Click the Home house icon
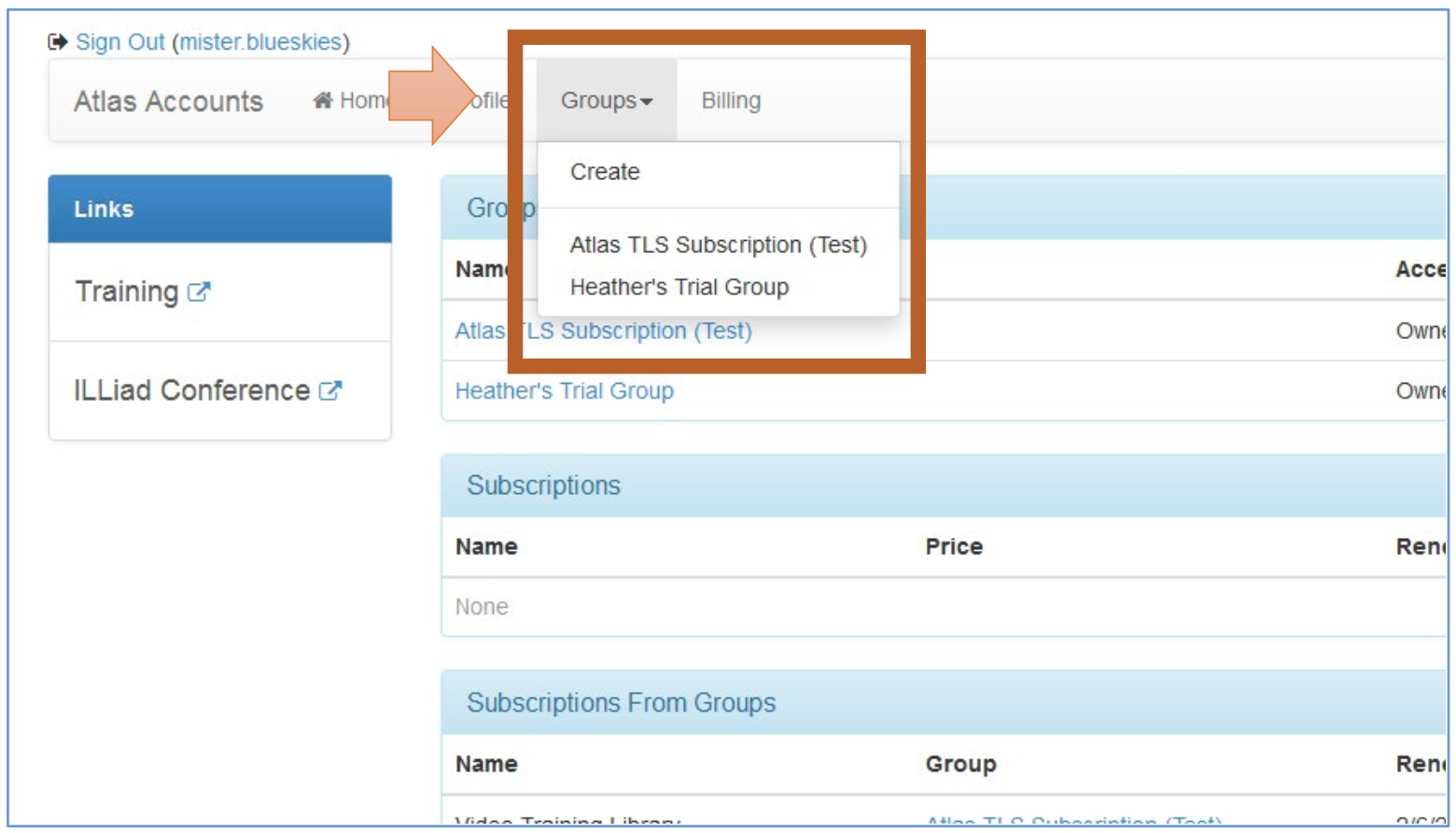The width and height of the screenshot is (1456, 833). 323,101
